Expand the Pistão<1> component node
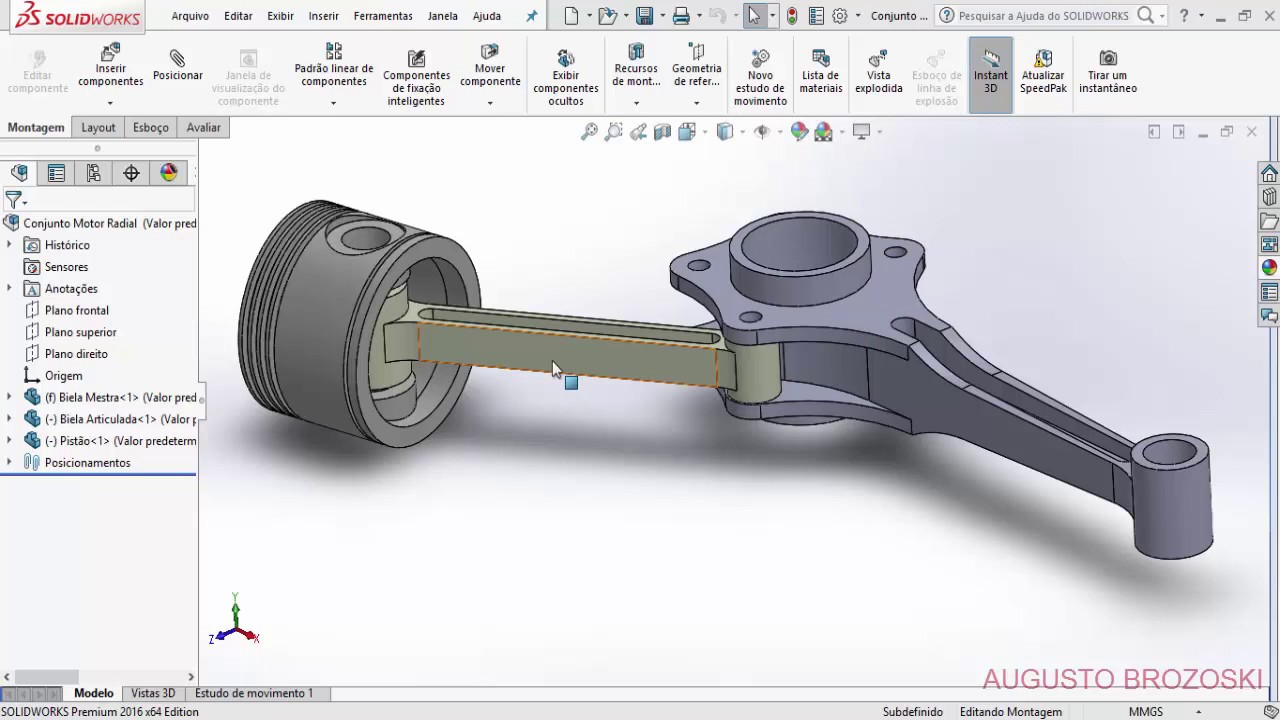 pyautogui.click(x=9, y=441)
